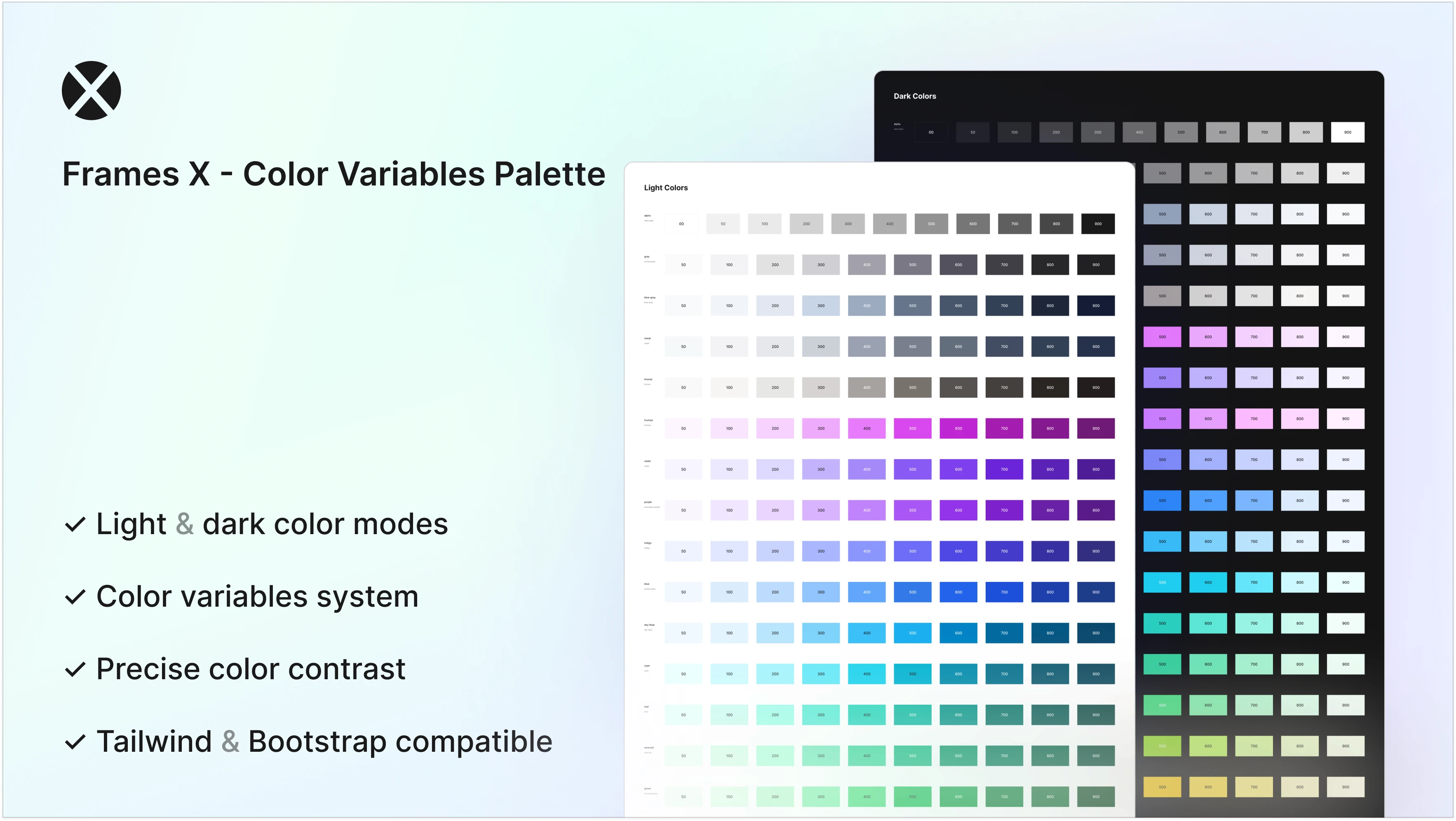This screenshot has width=1456, height=821.
Task: Select the alpha 00 swatch in Dark Colors
Action: click(x=931, y=132)
